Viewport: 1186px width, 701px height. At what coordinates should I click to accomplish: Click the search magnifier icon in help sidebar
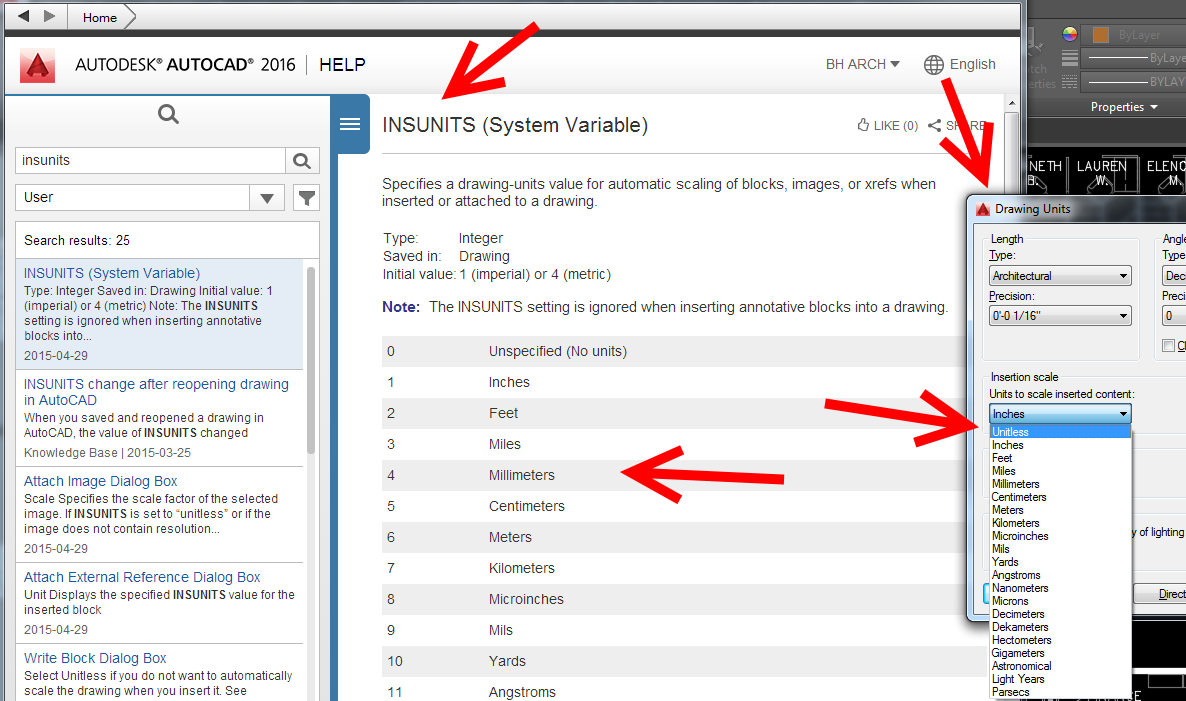click(167, 113)
